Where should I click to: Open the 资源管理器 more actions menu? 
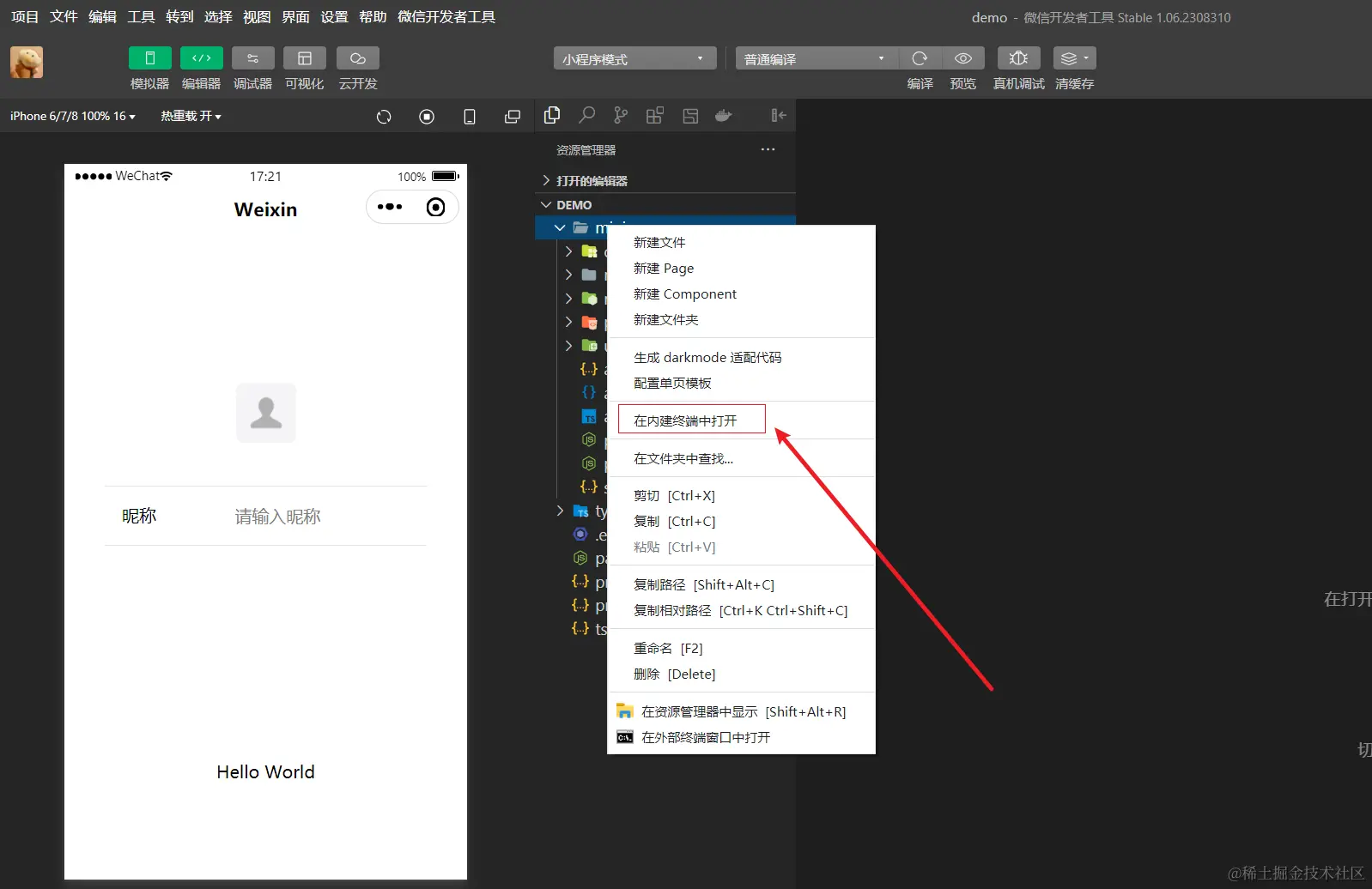click(768, 149)
